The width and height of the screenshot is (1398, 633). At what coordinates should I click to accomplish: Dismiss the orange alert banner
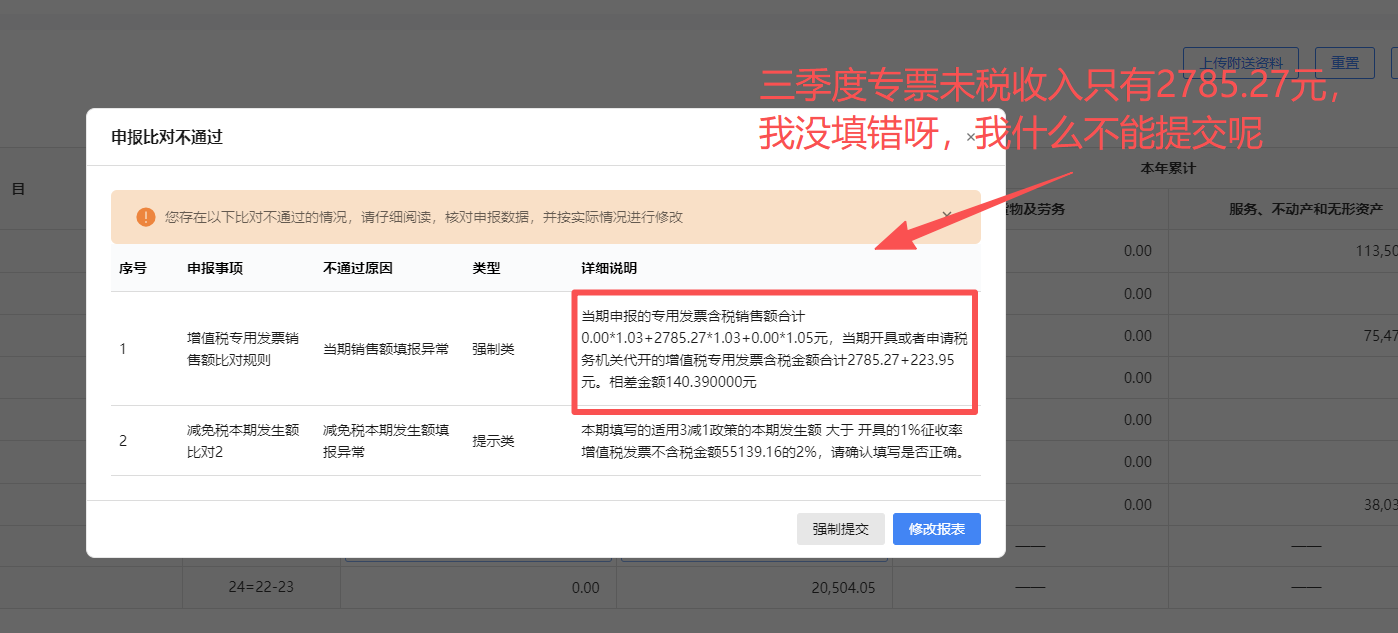click(948, 215)
